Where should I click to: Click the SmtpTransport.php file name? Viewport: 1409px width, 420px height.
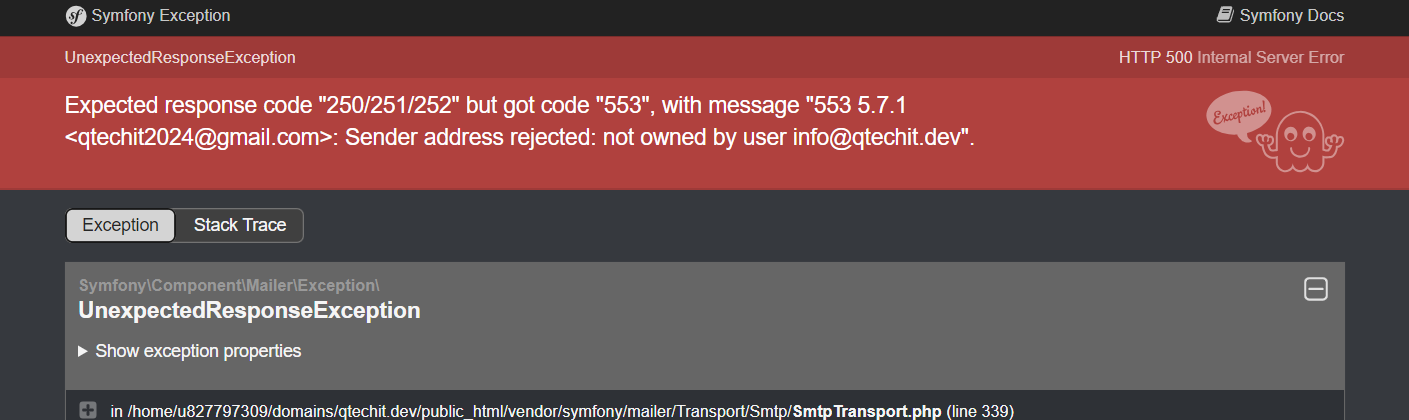click(x=867, y=411)
